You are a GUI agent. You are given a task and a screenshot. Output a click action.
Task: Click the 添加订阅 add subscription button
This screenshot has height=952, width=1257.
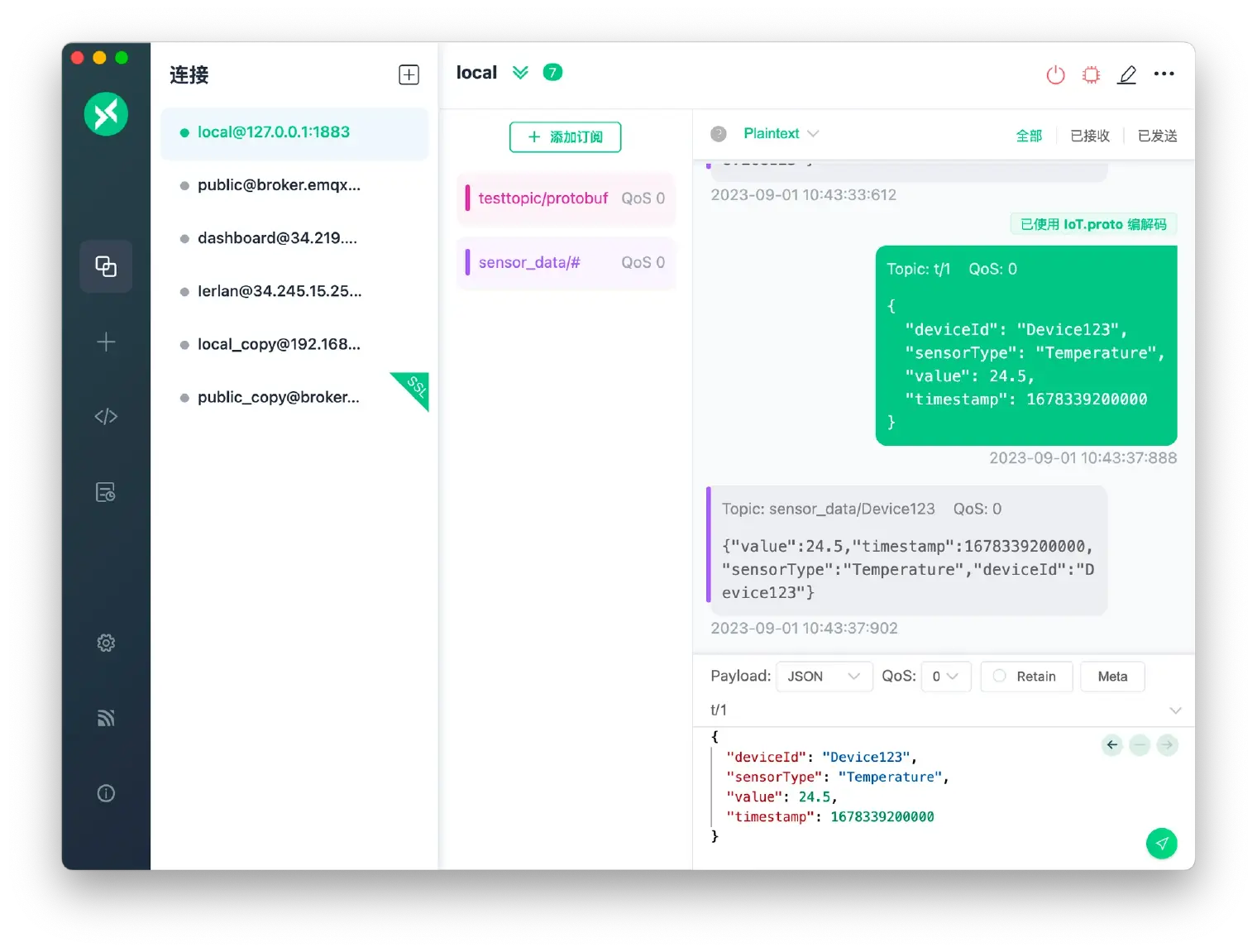coord(565,136)
